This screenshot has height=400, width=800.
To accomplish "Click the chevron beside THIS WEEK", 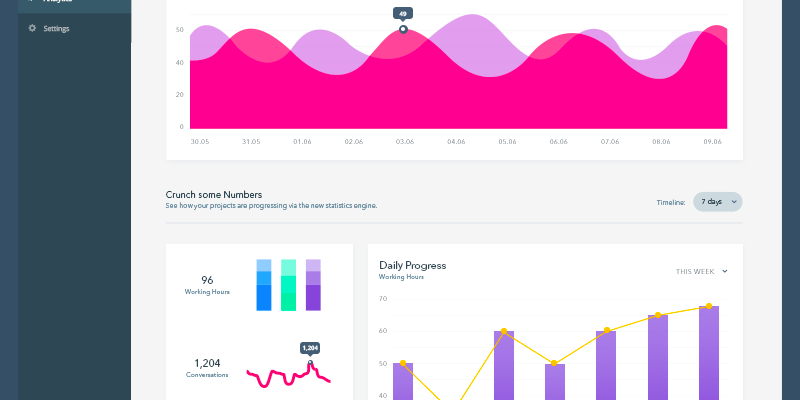I will coord(724,271).
